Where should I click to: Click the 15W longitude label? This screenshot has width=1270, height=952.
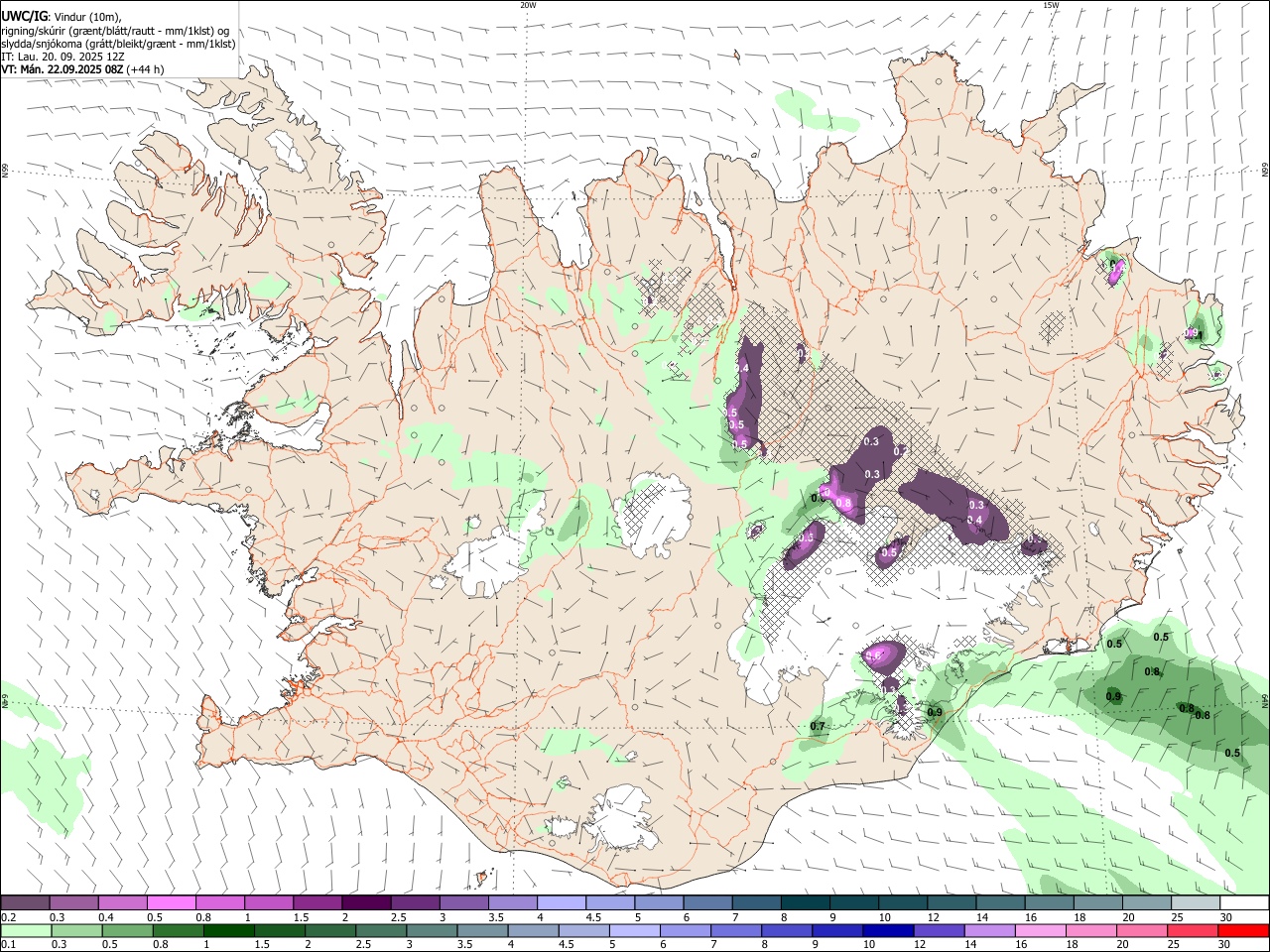point(1050,5)
